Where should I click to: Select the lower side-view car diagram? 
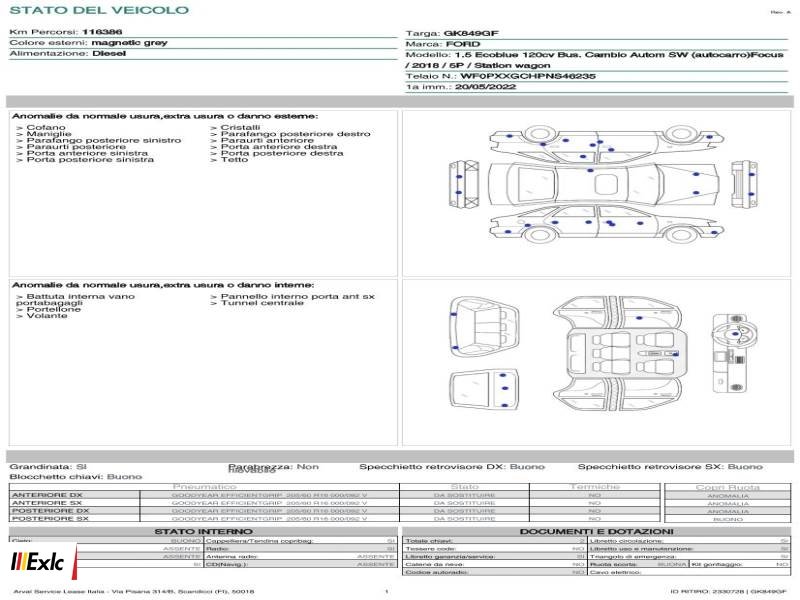pyautogui.click(x=607, y=224)
